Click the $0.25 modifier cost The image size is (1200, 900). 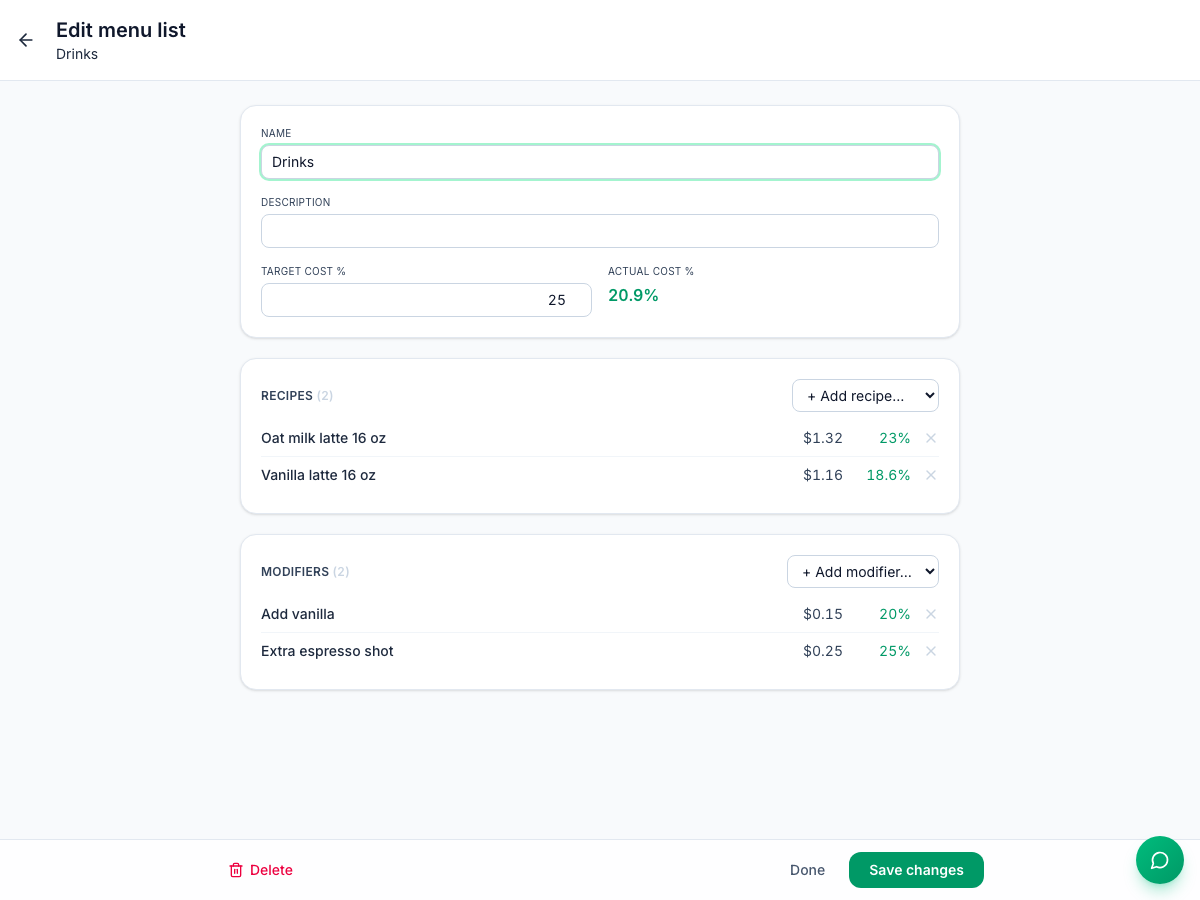click(x=823, y=651)
